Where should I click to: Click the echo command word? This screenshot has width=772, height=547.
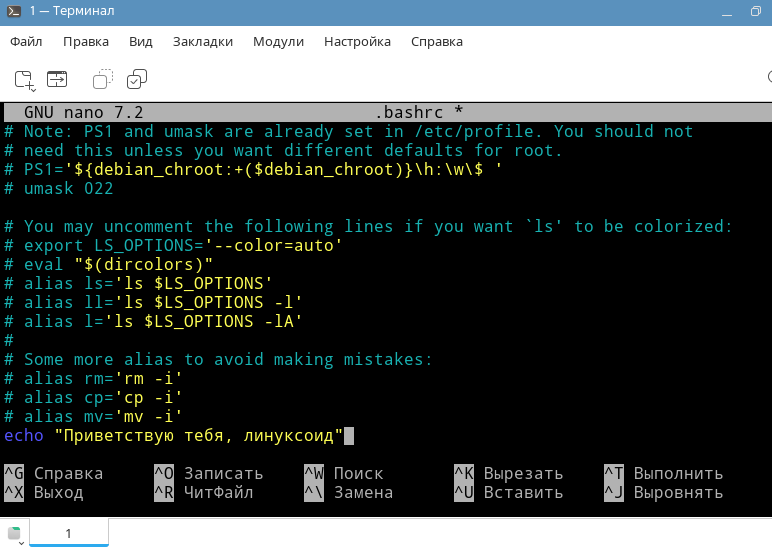click(x=24, y=435)
